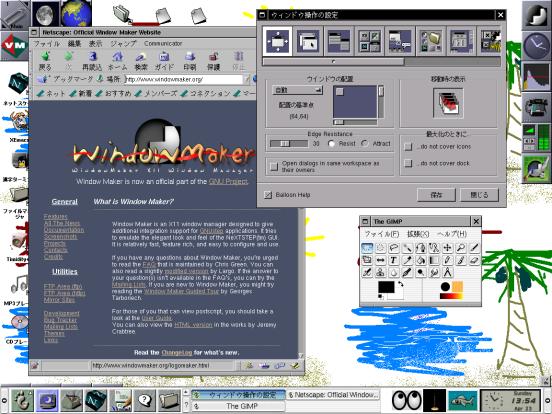This screenshot has width=552, height=414.
Task: Click Netscape Guide (ガイド) toolbar icon
Action: [164, 61]
